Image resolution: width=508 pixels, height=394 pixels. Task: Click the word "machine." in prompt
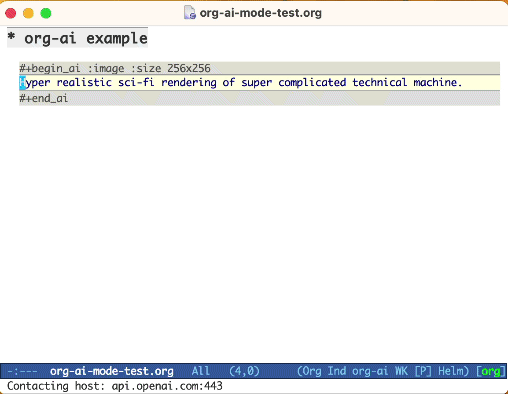pyautogui.click(x=438, y=82)
